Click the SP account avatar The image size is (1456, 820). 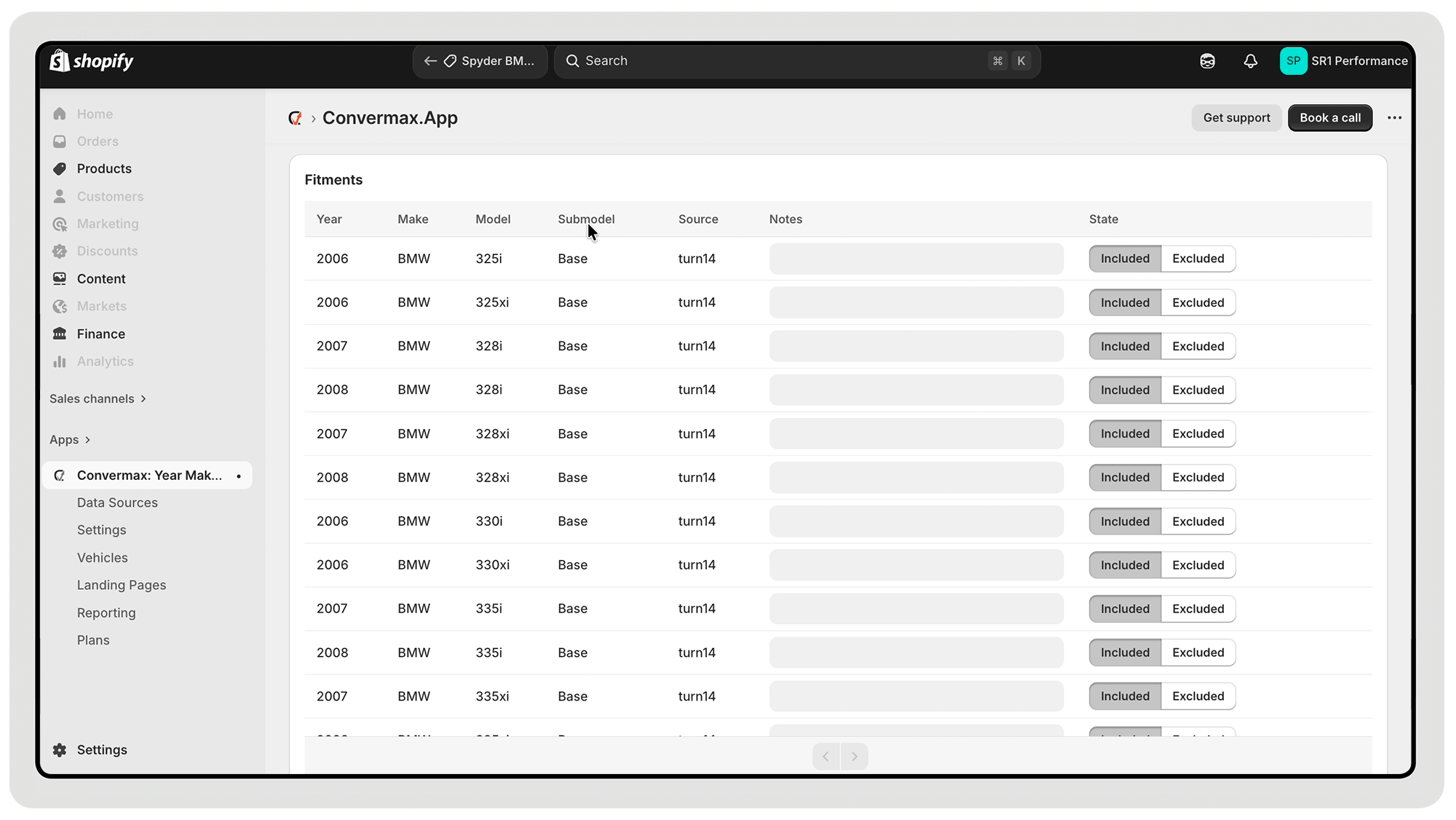1293,61
